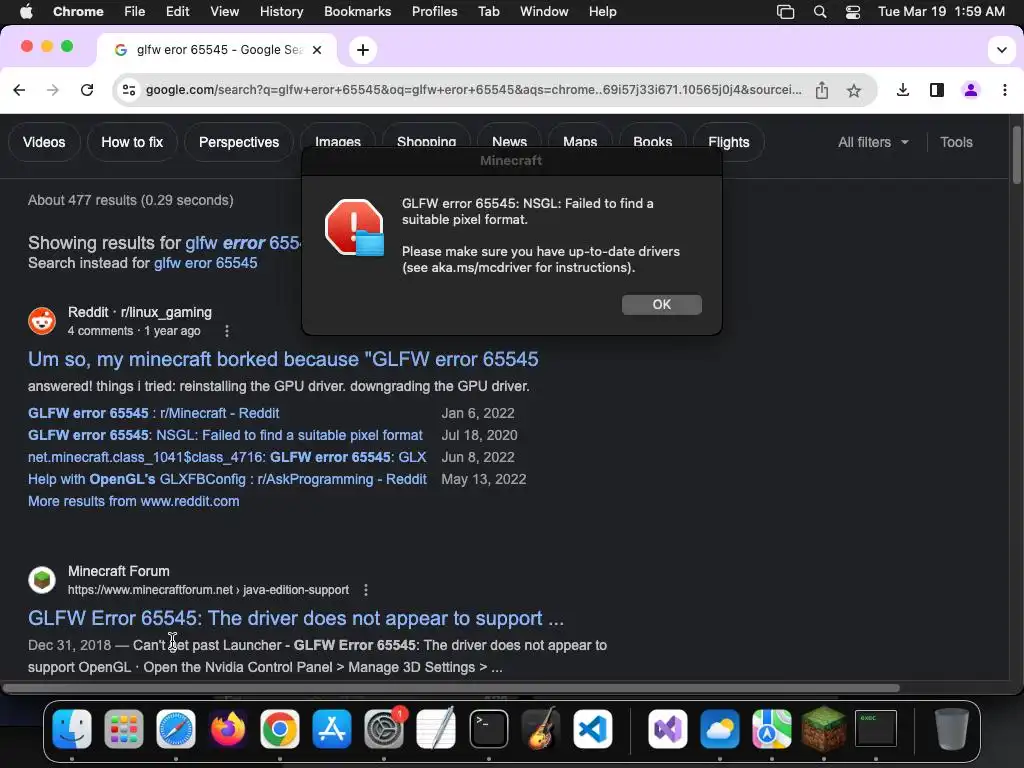The height and width of the screenshot is (768, 1024).
Task: Click the Reddit site favicon
Action: click(x=42, y=321)
